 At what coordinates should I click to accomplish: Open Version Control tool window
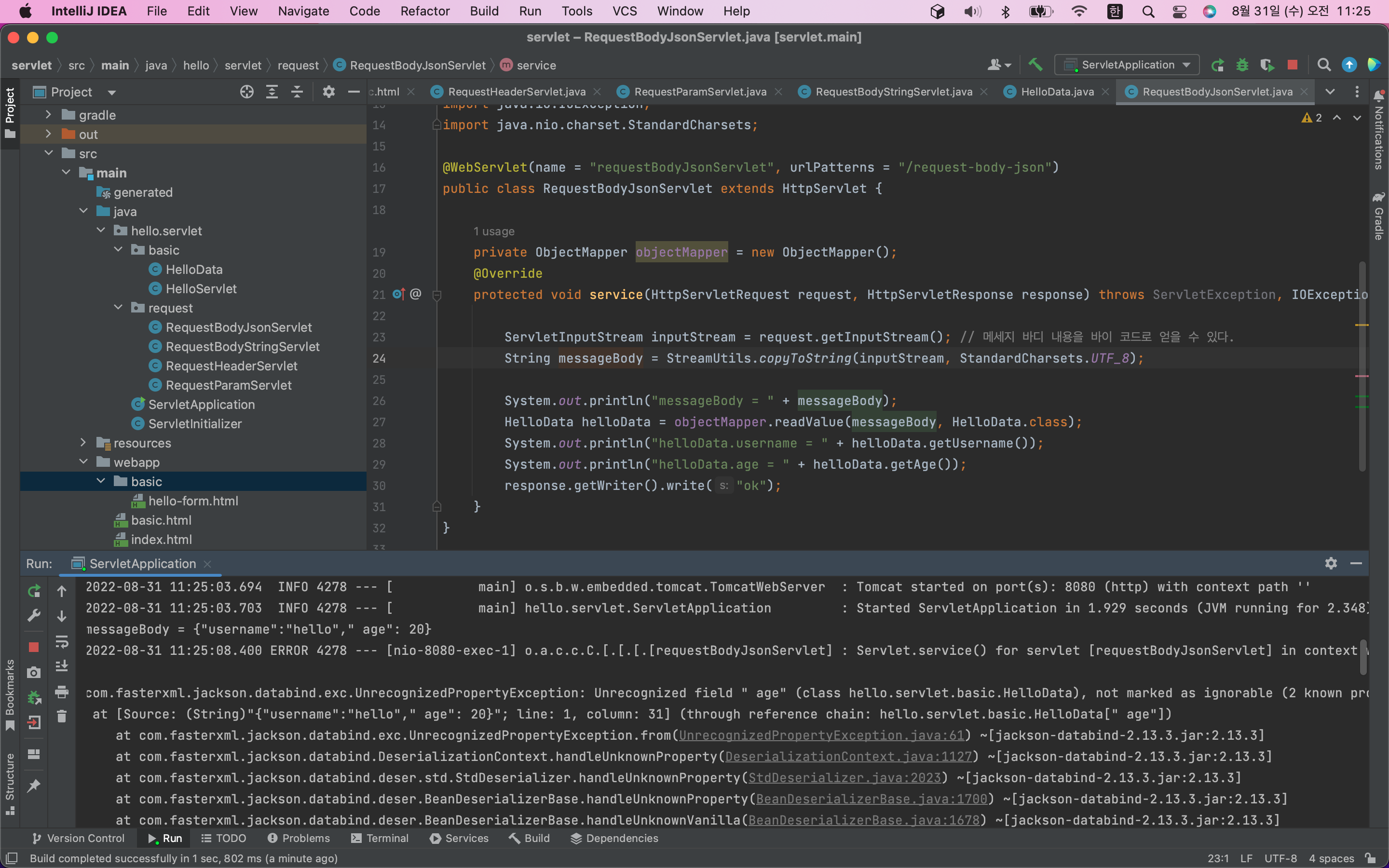[x=78, y=838]
